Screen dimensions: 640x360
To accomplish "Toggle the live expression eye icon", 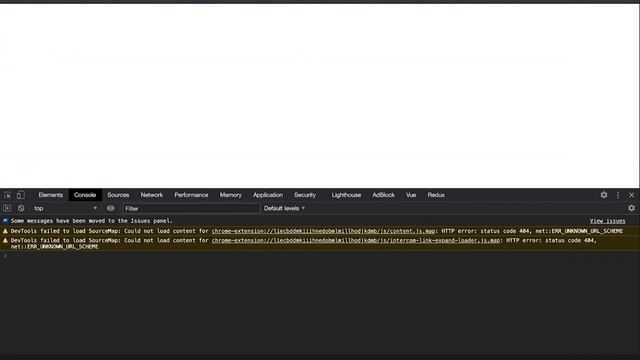I will coord(111,208).
